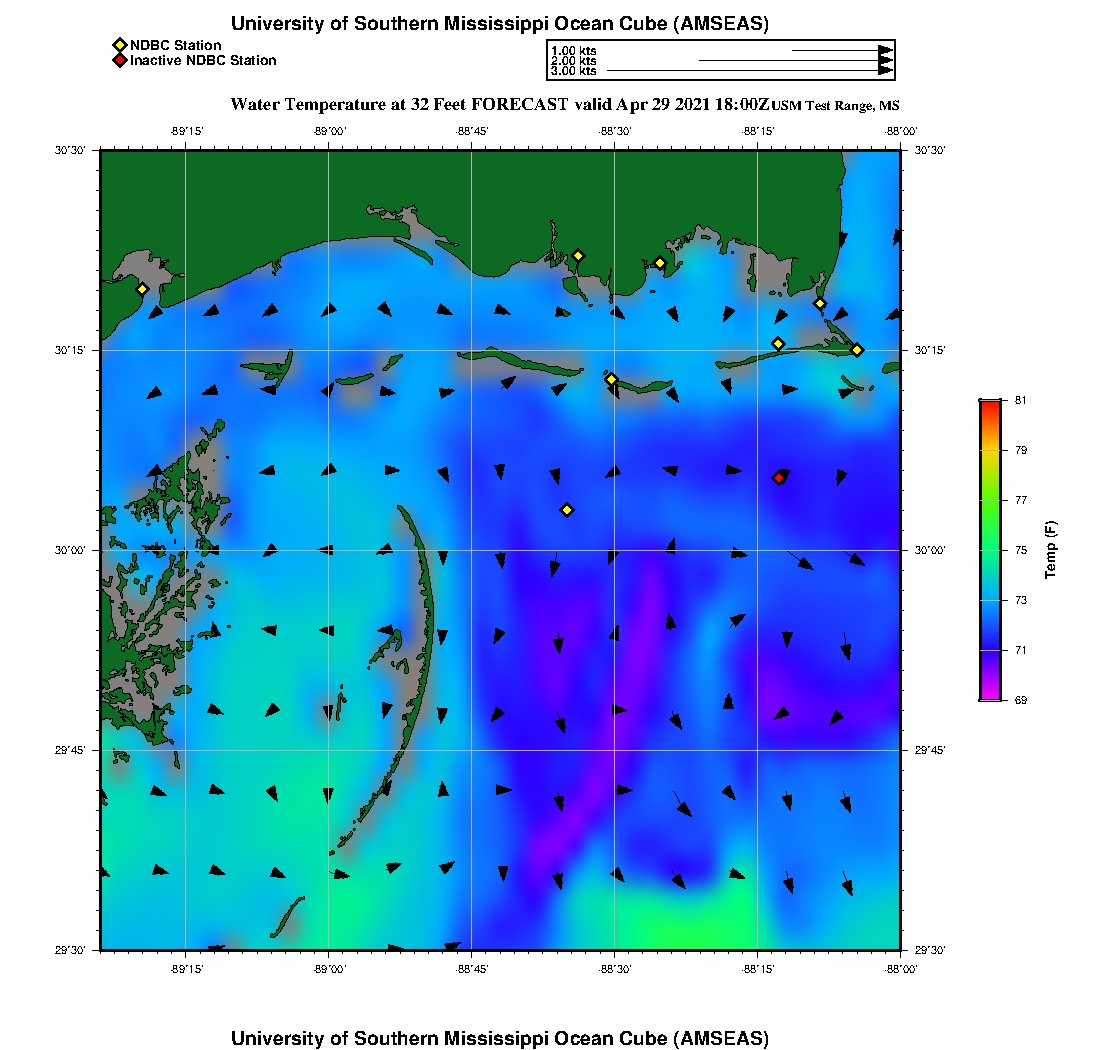This screenshot has height=1050, width=1100.
Task: Click the 'NDBC Station' legend text
Action: point(175,45)
